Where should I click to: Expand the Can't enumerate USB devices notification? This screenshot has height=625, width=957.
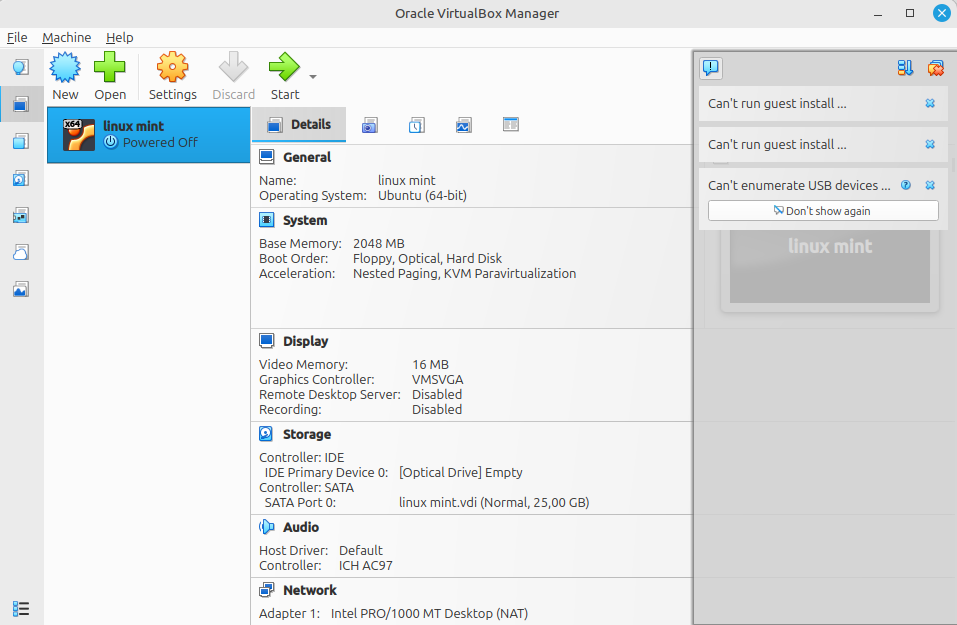(798, 185)
